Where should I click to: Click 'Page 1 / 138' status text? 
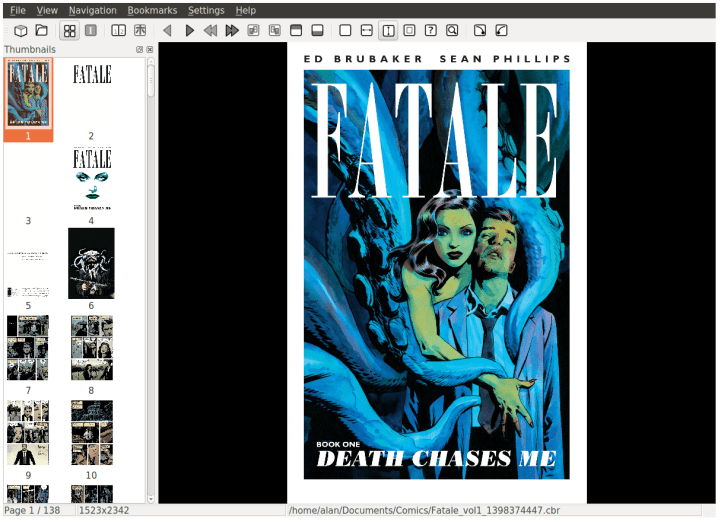point(32,511)
